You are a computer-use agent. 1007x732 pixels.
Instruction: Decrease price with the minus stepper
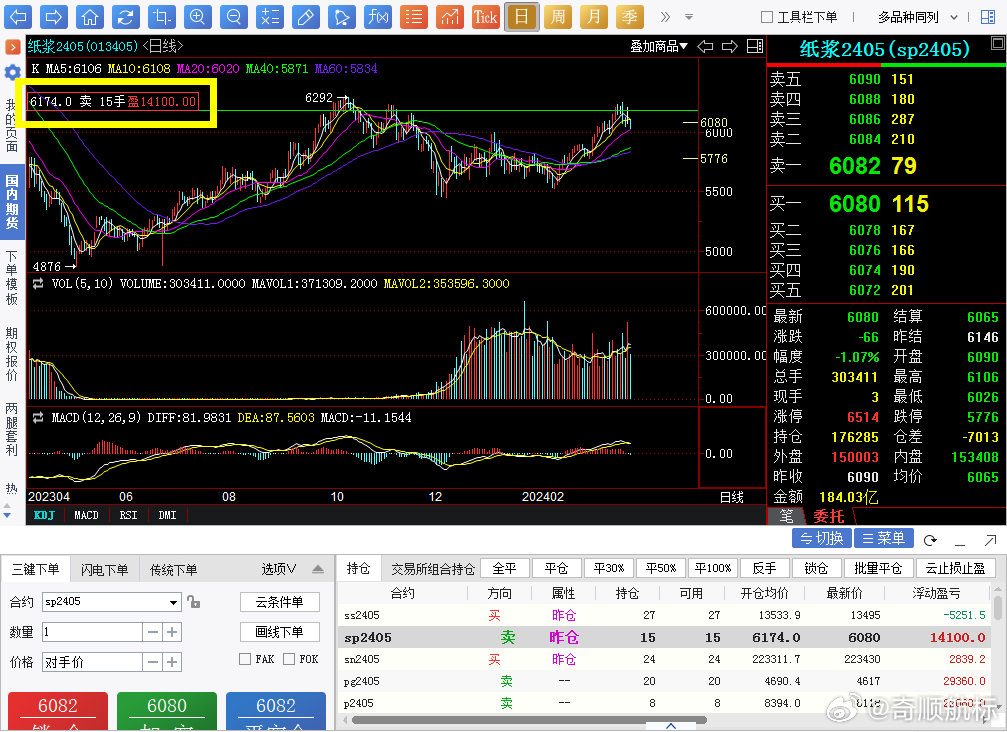[x=152, y=662]
